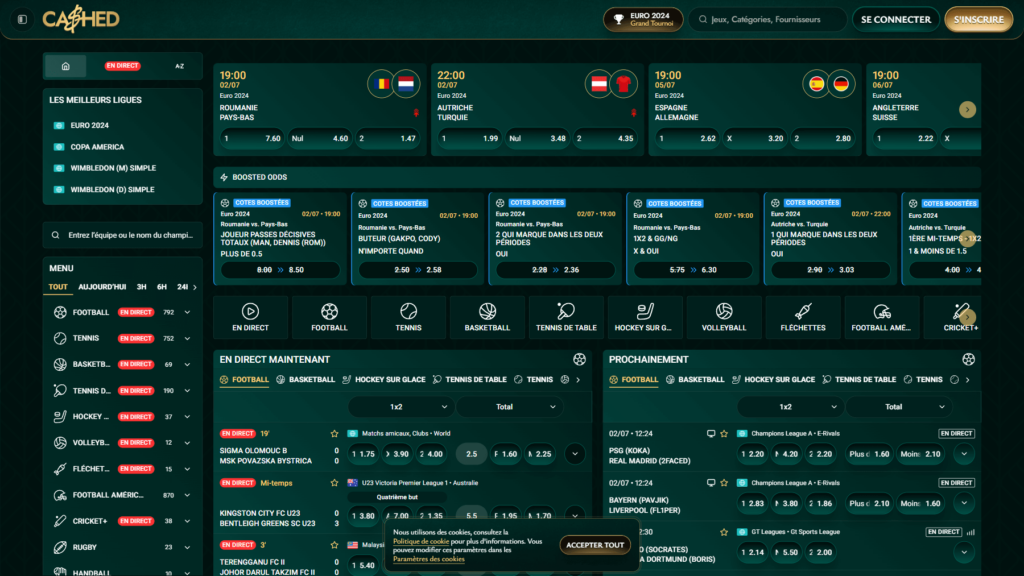Click the Fléchettes darts icon
This screenshot has height=576, width=1024.
802,317
